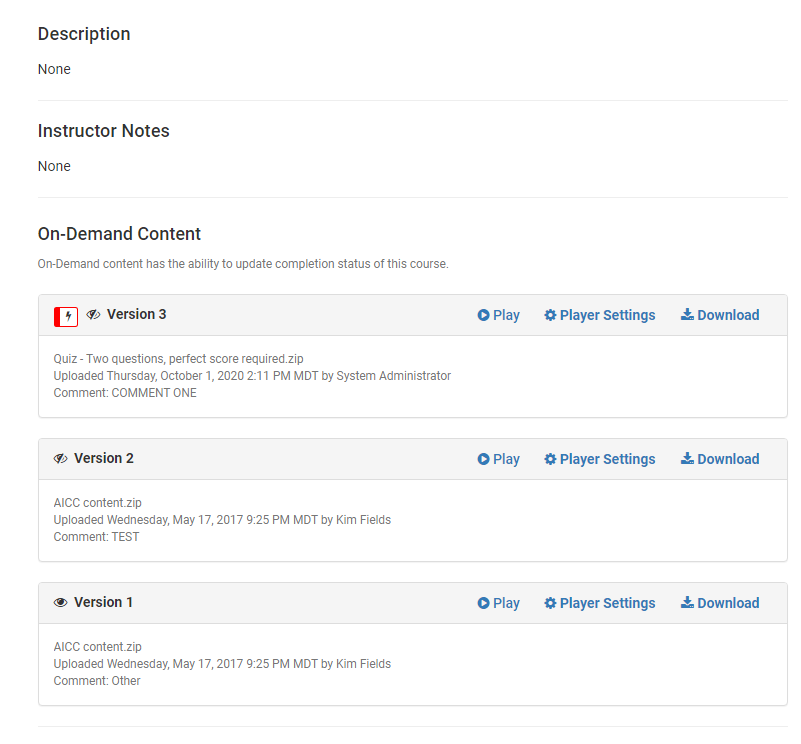Toggle the hidden-eye icon beside Version 2

coord(60,458)
